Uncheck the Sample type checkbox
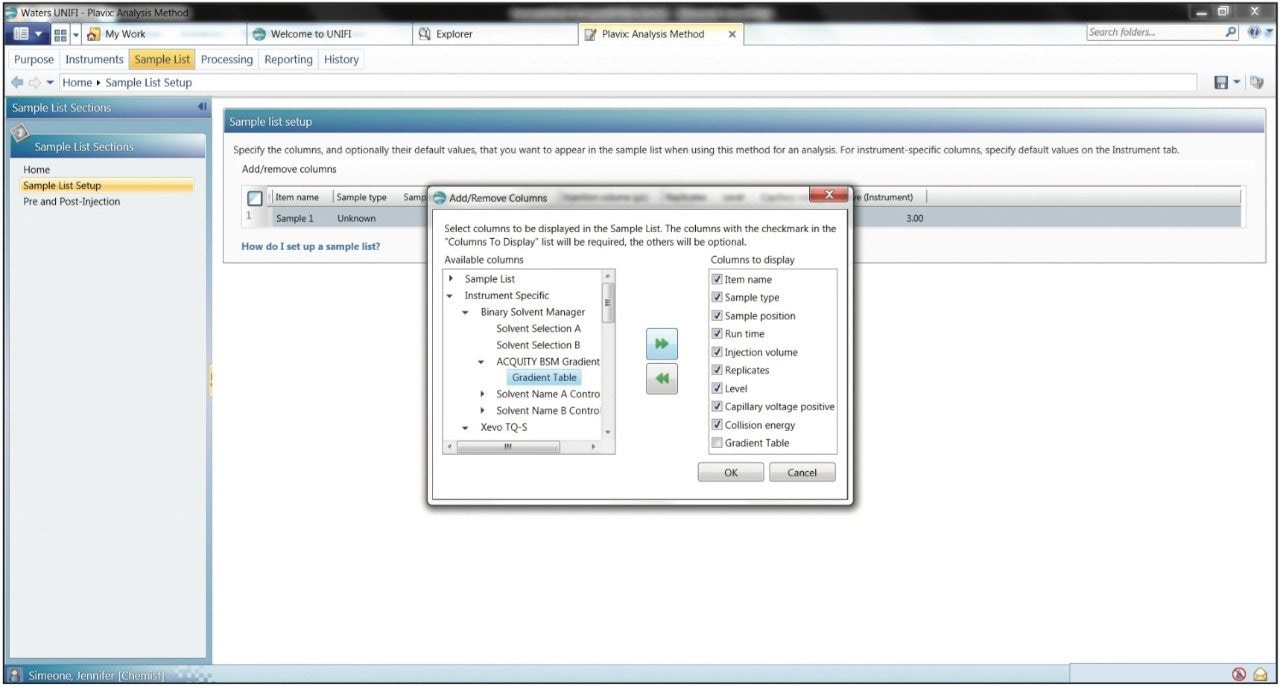Screen dimensions: 1280x687 pos(717,297)
